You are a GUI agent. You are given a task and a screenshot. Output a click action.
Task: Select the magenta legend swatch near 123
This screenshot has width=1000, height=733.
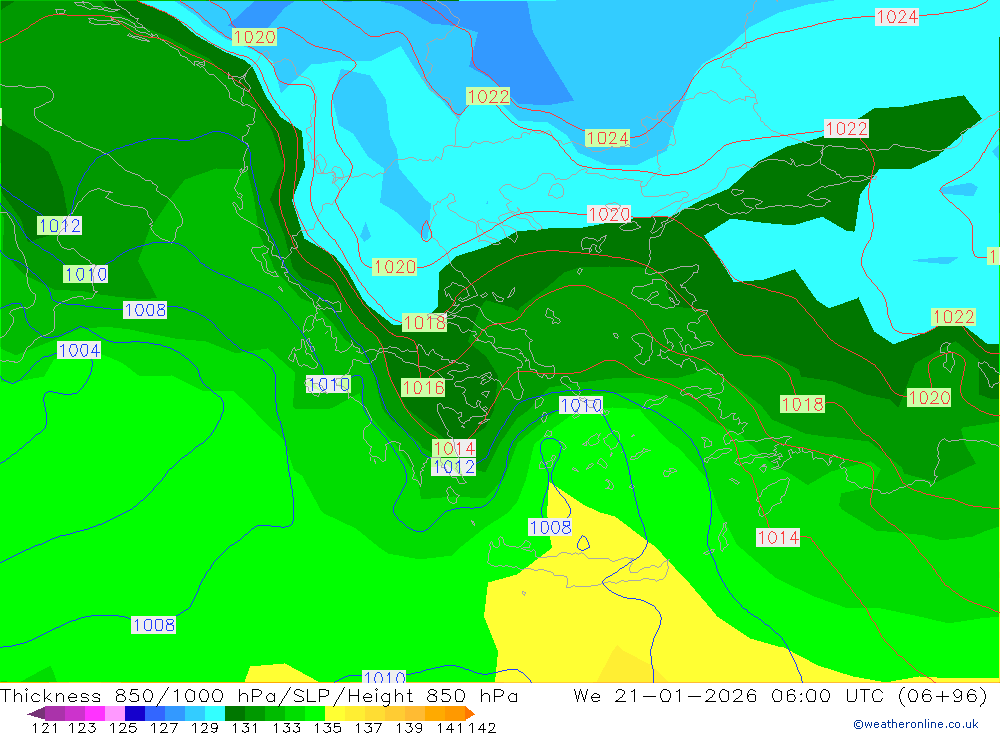94,713
